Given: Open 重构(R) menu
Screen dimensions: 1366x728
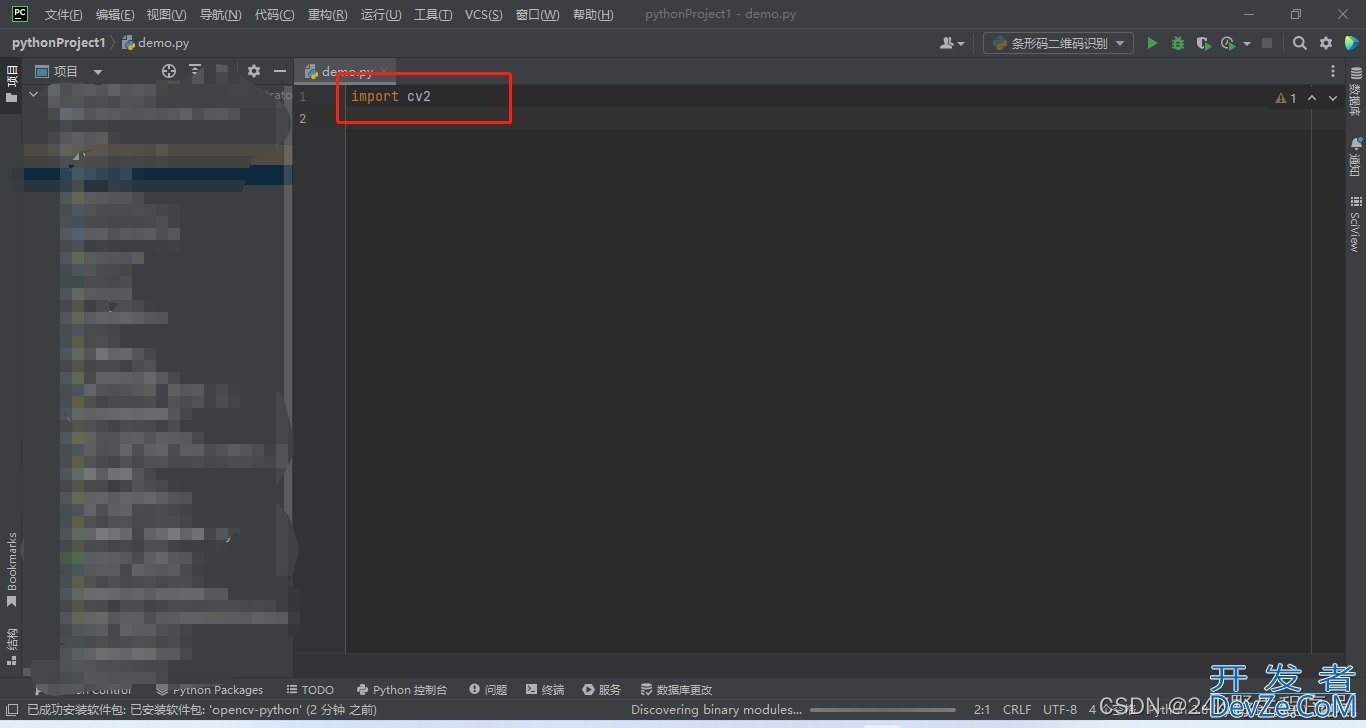Looking at the screenshot, I should 328,15.
